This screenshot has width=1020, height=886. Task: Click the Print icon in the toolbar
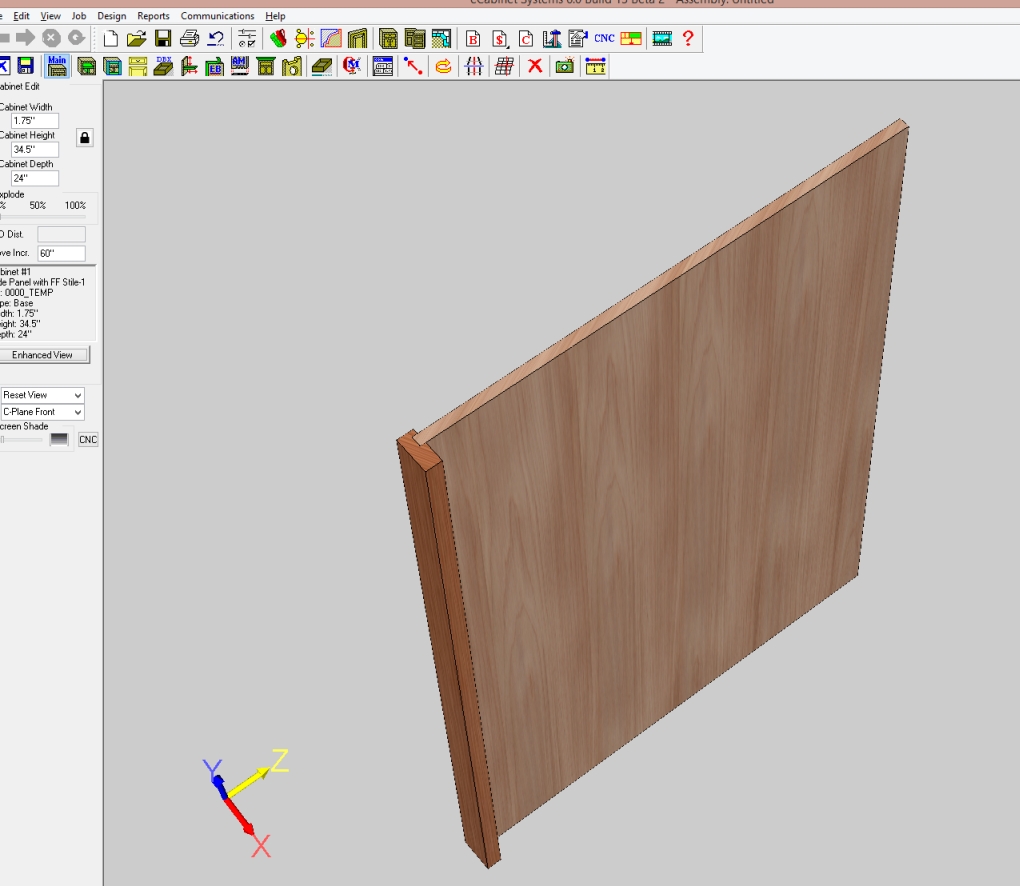189,39
